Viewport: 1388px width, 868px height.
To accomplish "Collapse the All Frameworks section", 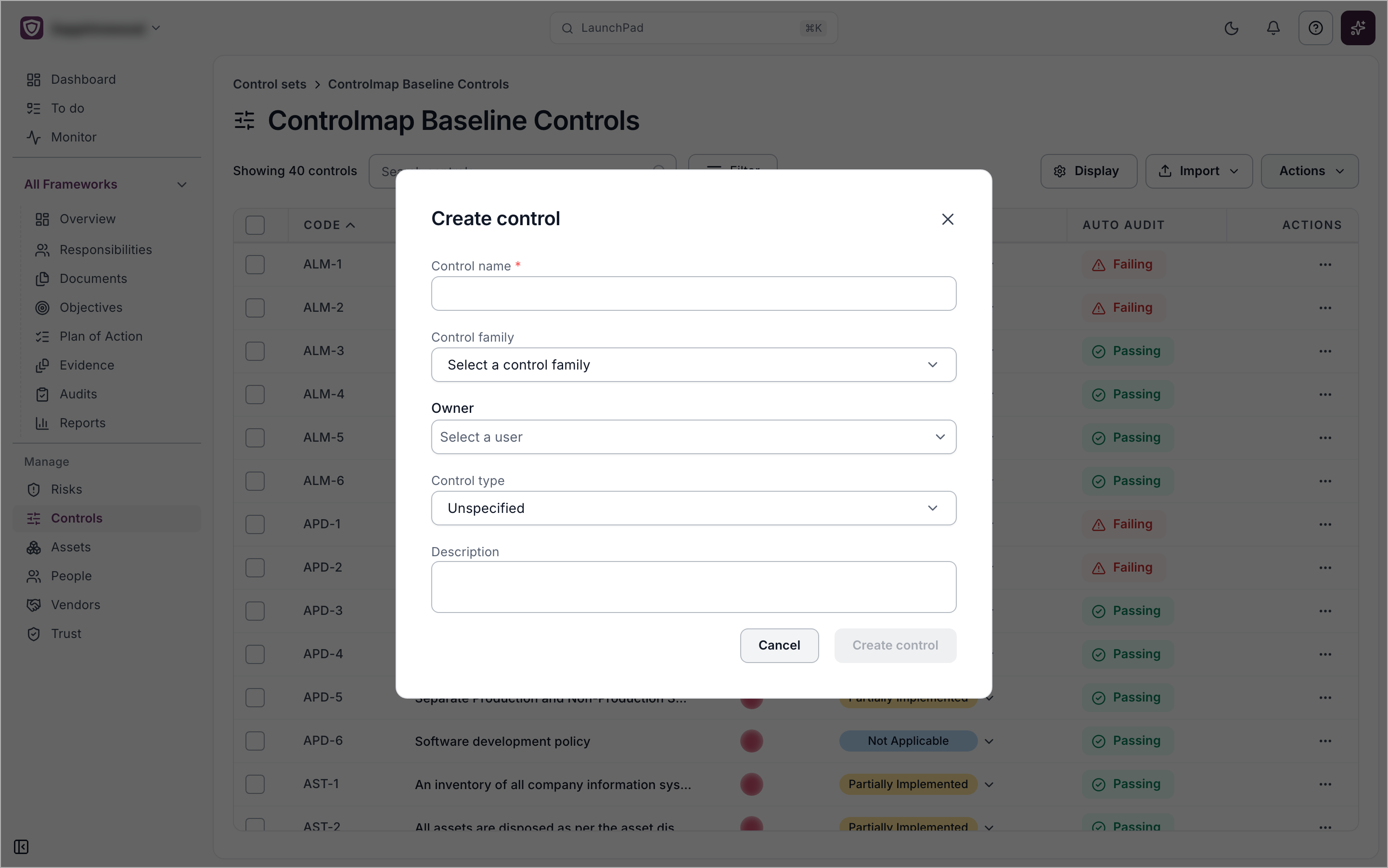I will 181,185.
